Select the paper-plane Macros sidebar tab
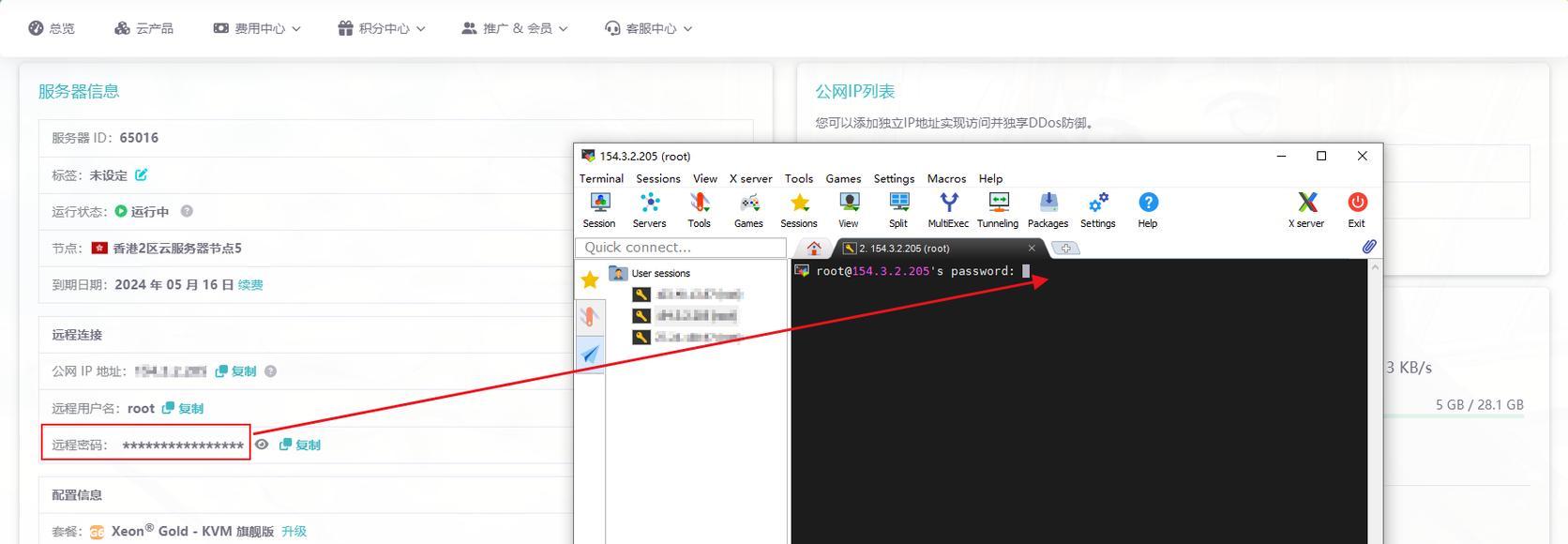This screenshot has height=544, width=1568. (590, 355)
